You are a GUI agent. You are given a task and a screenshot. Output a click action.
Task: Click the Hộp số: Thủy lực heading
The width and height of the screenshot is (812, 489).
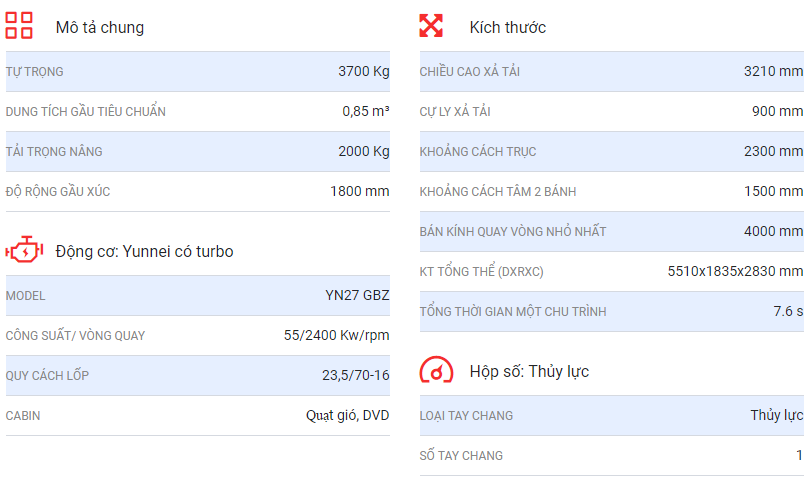(529, 371)
